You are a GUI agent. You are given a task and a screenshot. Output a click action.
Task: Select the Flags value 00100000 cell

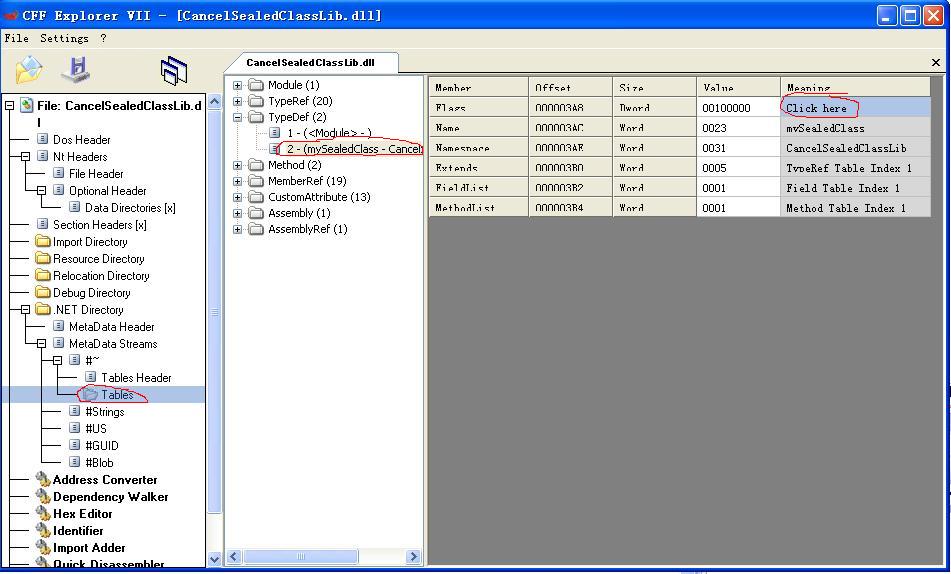(x=738, y=108)
